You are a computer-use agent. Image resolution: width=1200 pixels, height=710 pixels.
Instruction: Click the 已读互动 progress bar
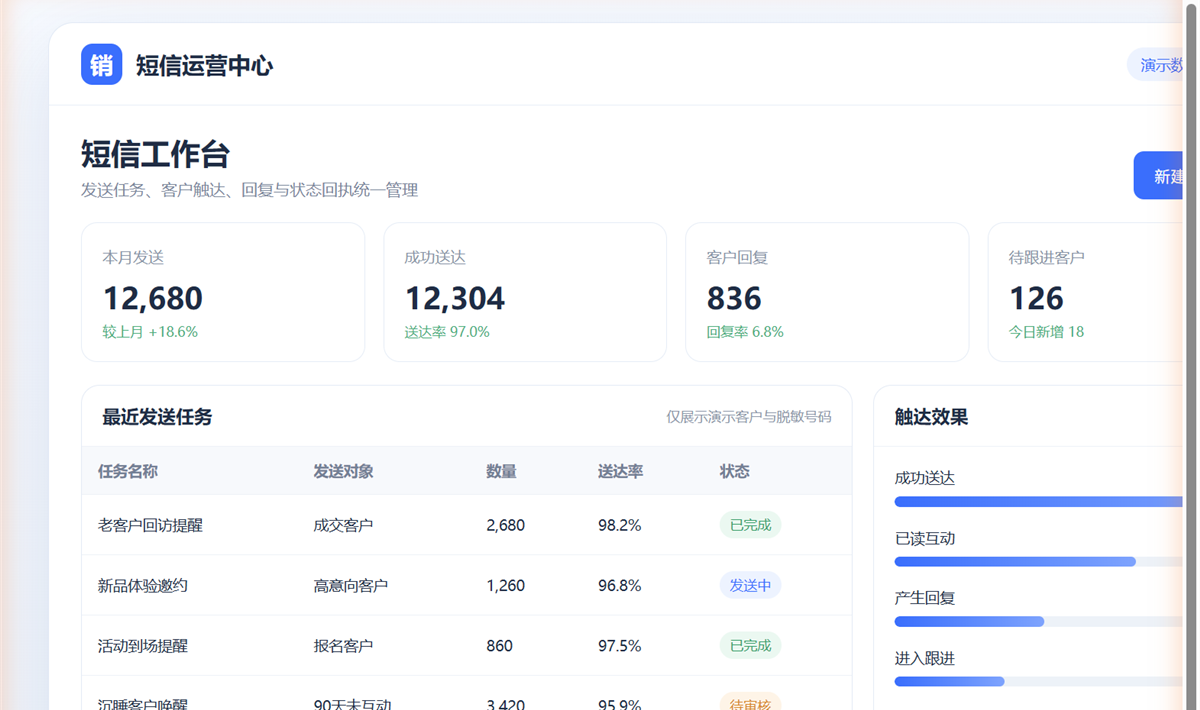click(1039, 562)
